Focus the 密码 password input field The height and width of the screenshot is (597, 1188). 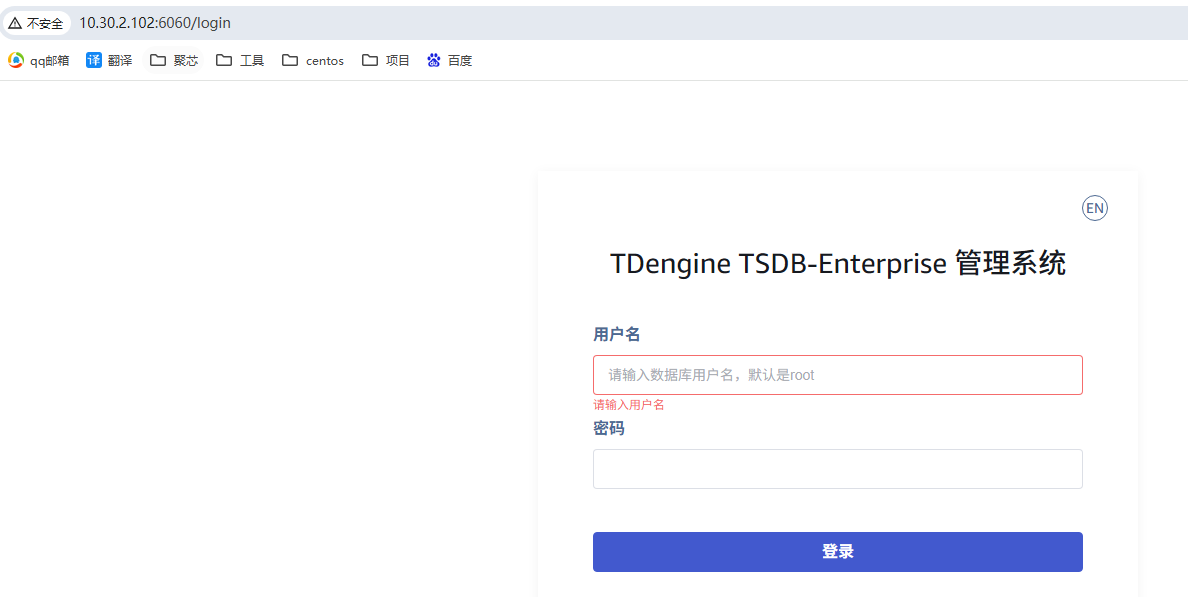click(x=837, y=469)
